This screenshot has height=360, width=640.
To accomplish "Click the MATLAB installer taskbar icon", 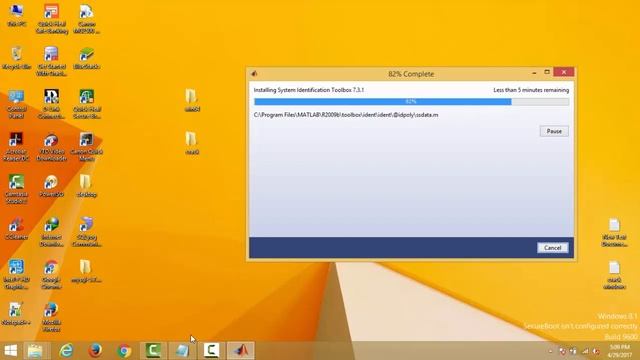I will click(x=241, y=351).
